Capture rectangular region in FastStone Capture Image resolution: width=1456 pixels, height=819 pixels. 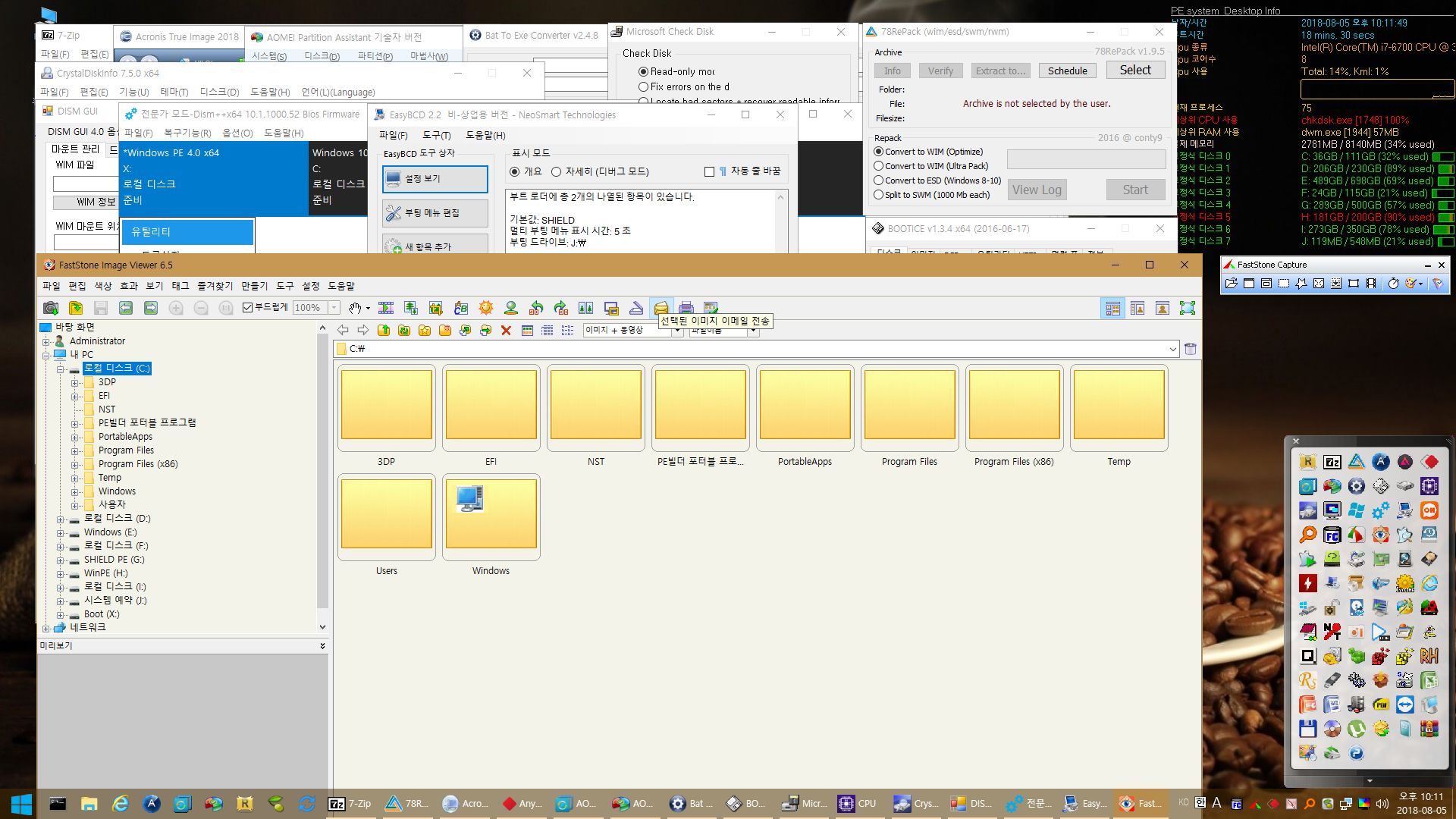[x=1284, y=284]
